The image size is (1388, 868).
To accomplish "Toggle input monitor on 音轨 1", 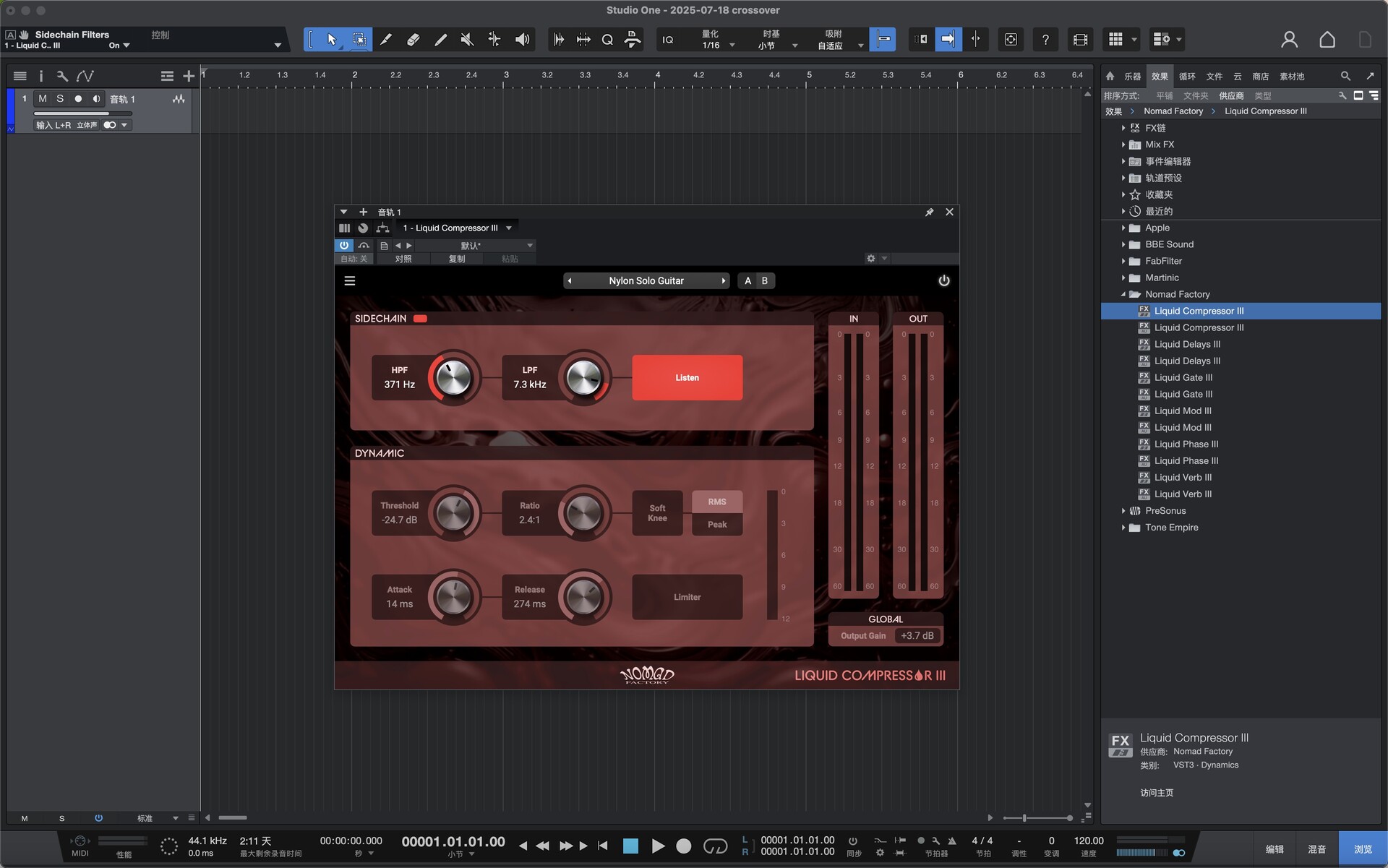I will pos(96,99).
